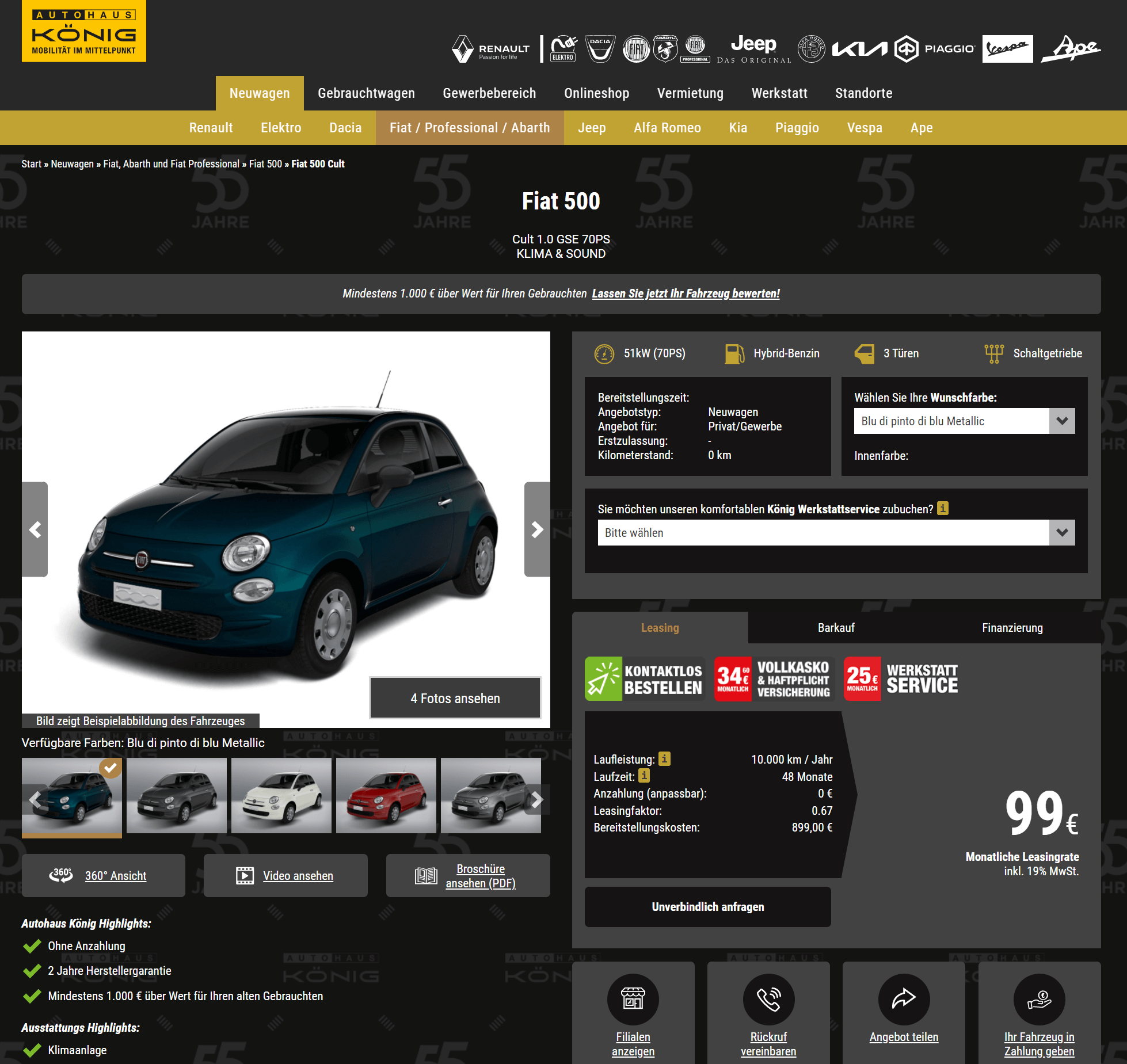
Task: Go to Start breadcrumb
Action: (x=32, y=164)
